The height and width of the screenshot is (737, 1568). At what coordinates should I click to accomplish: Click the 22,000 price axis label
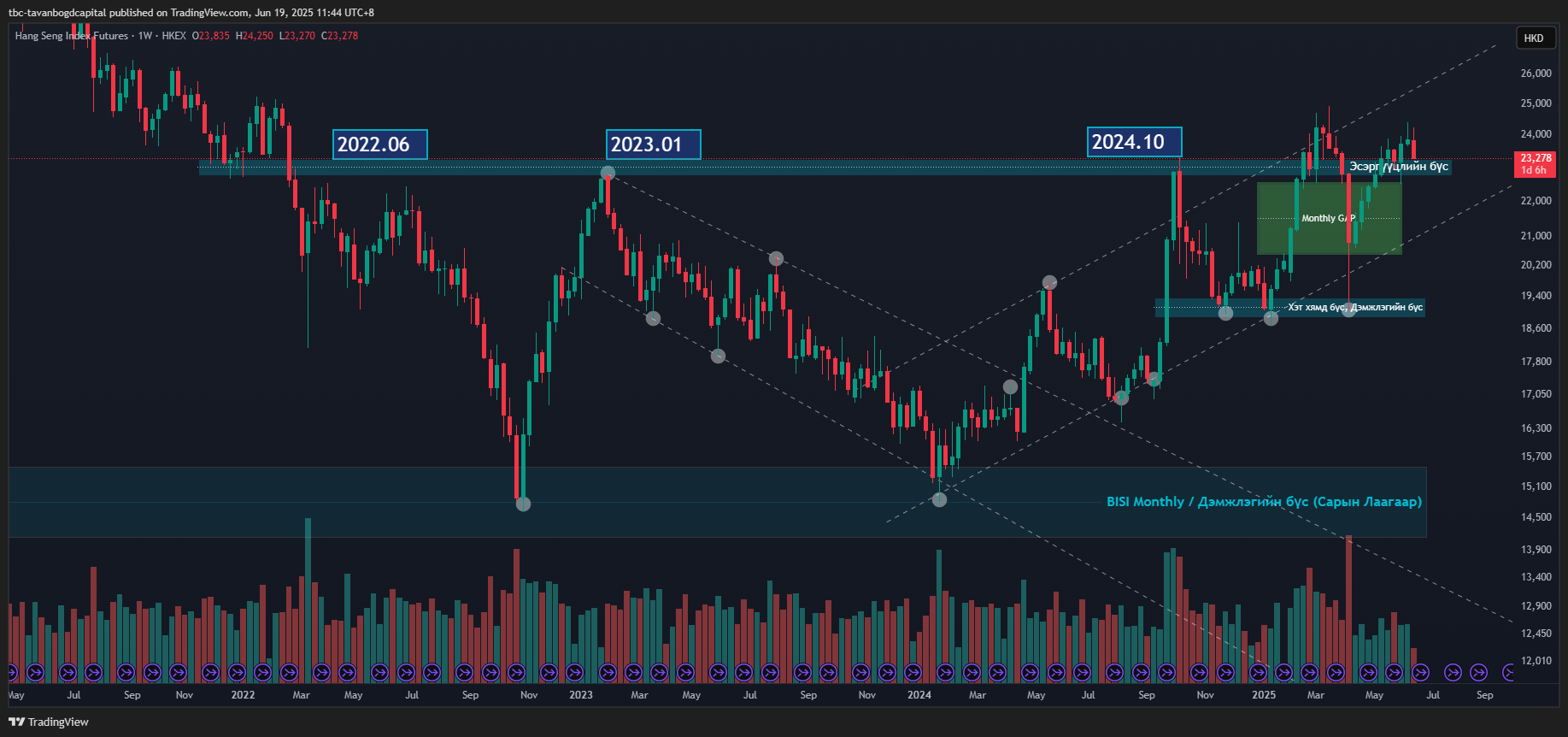click(1536, 201)
